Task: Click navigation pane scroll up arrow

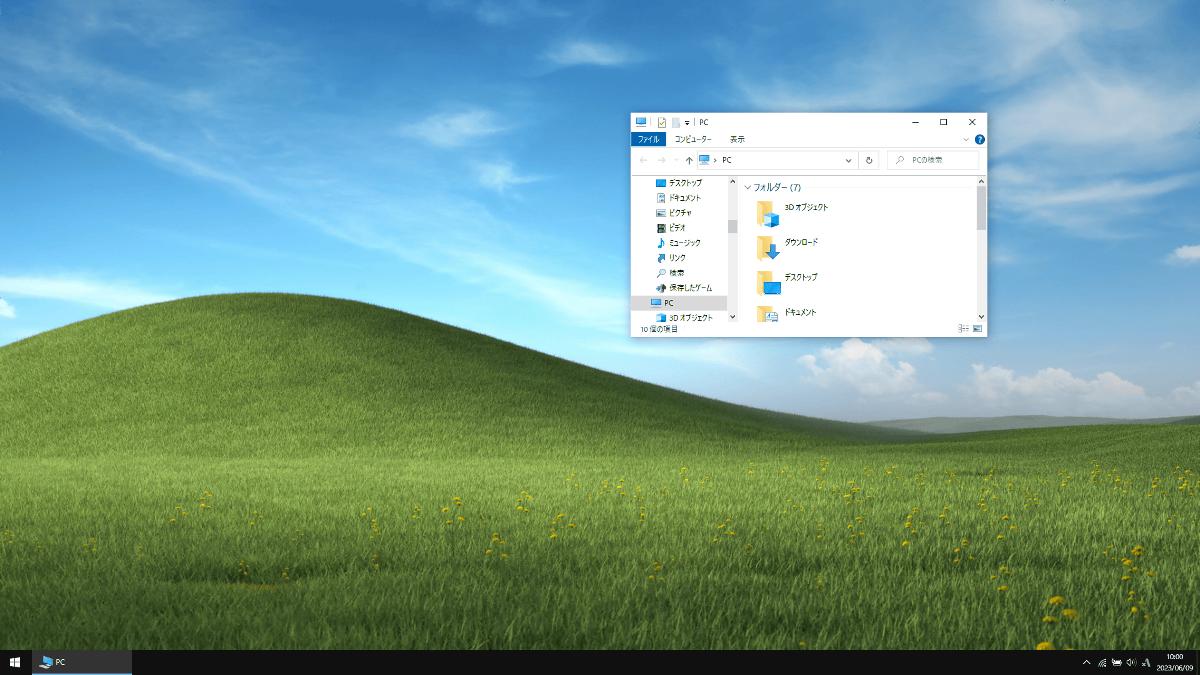Action: (732, 181)
